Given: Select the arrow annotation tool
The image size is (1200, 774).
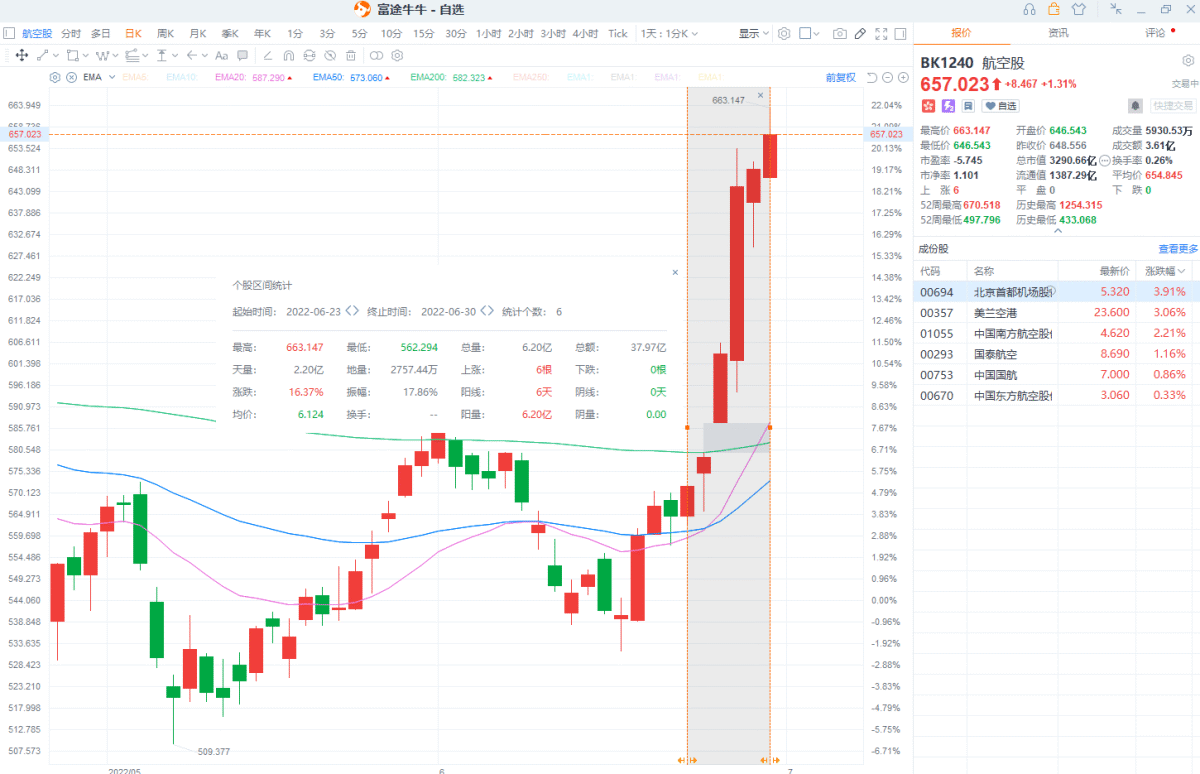Looking at the screenshot, I should [x=191, y=55].
